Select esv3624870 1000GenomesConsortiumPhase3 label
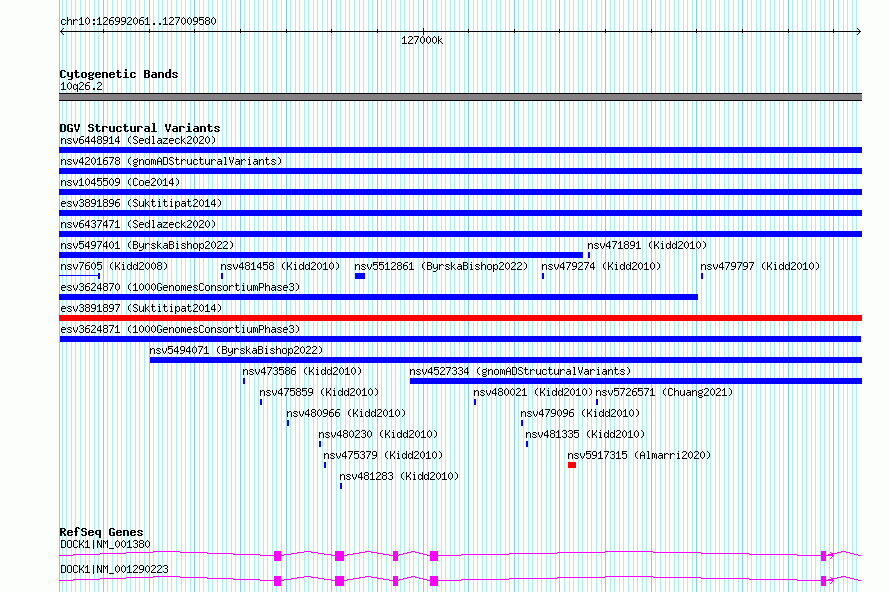Image resolution: width=890 pixels, height=592 pixels. [180, 287]
